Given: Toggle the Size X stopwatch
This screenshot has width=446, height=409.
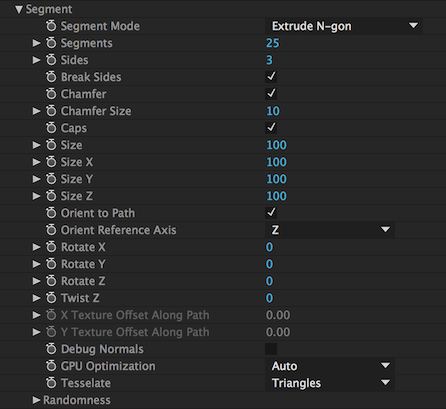Looking at the screenshot, I should click(x=51, y=162).
